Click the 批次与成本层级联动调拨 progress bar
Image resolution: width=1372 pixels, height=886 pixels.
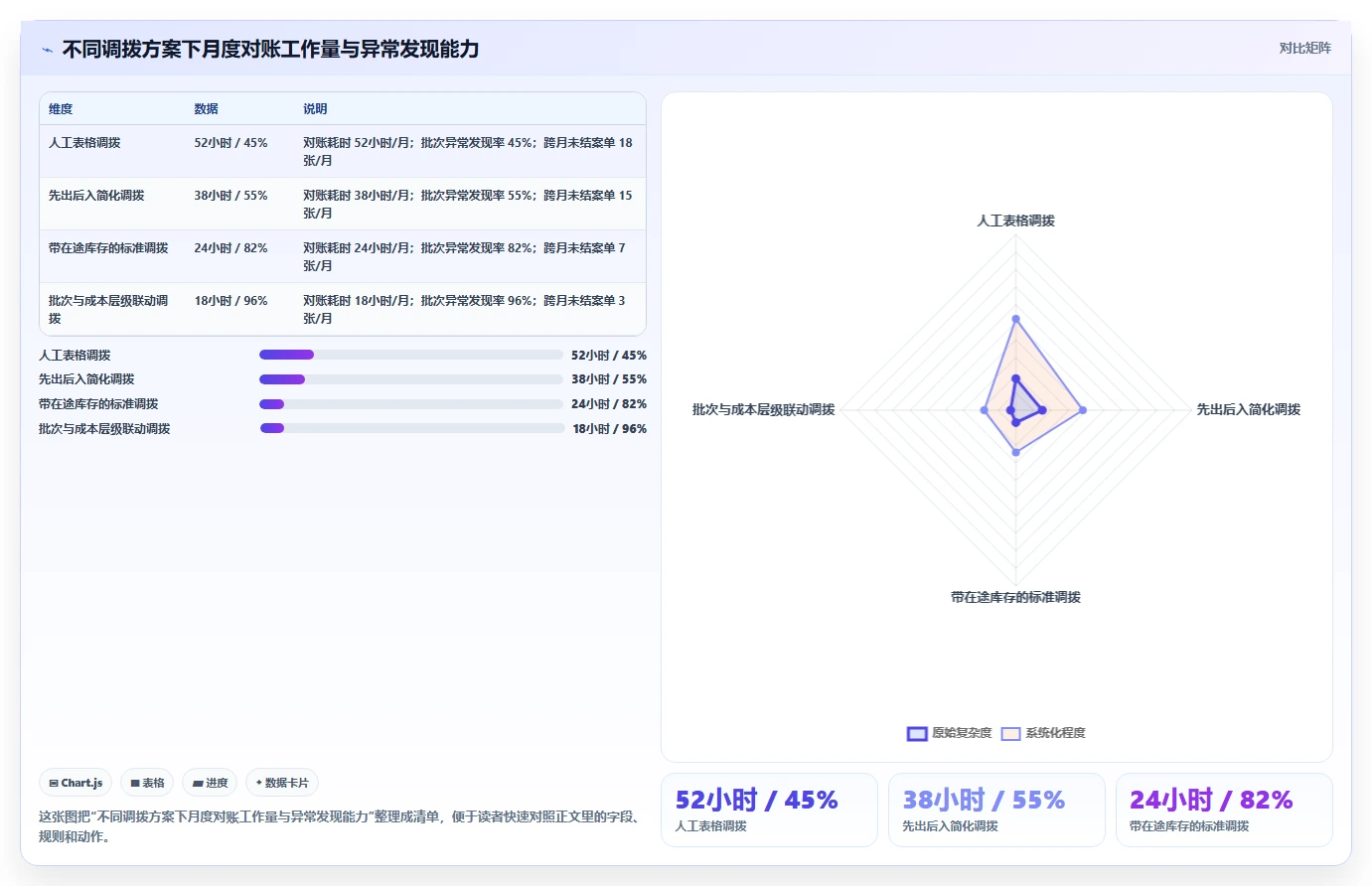(412, 428)
